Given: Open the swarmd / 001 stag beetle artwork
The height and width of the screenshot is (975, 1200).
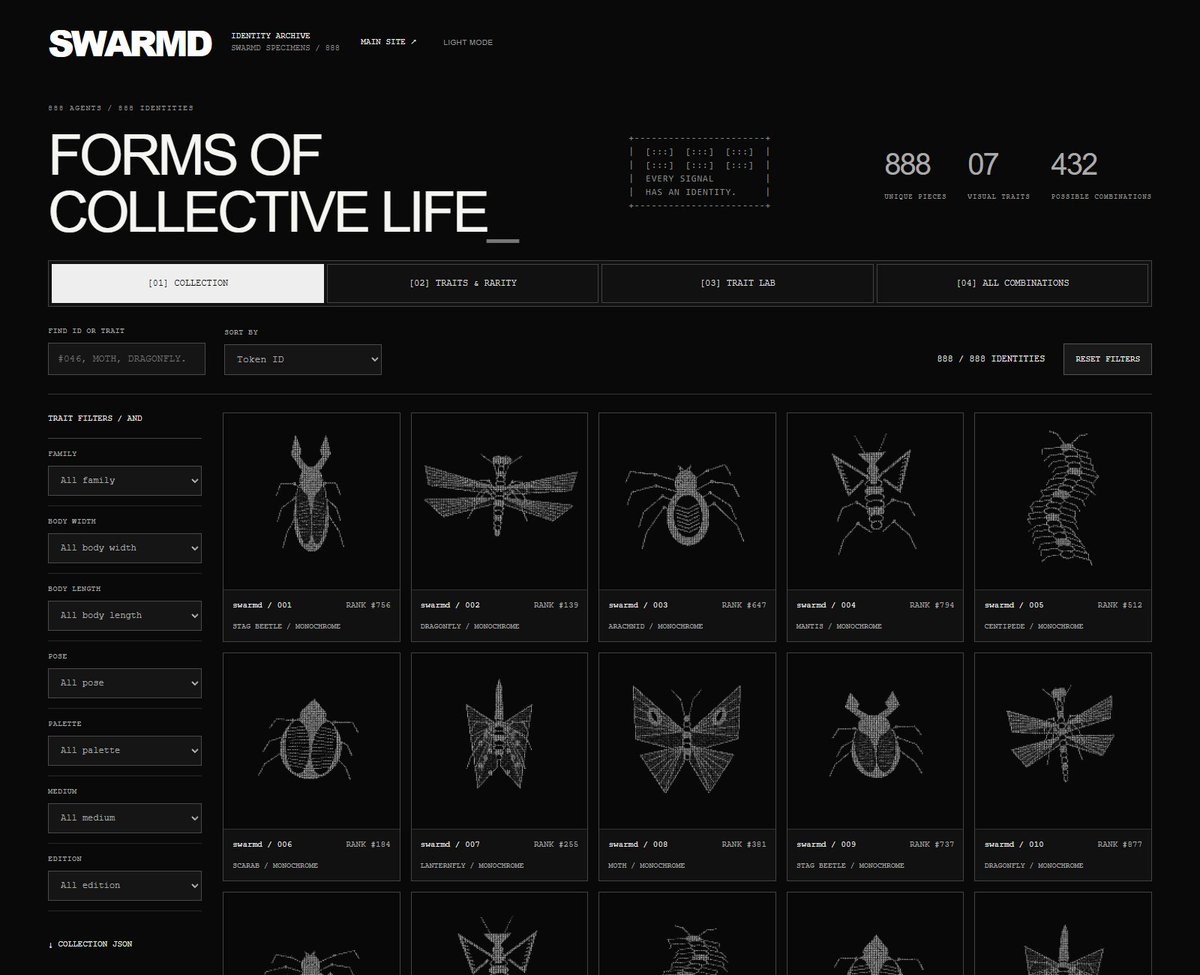Looking at the screenshot, I should (311, 501).
